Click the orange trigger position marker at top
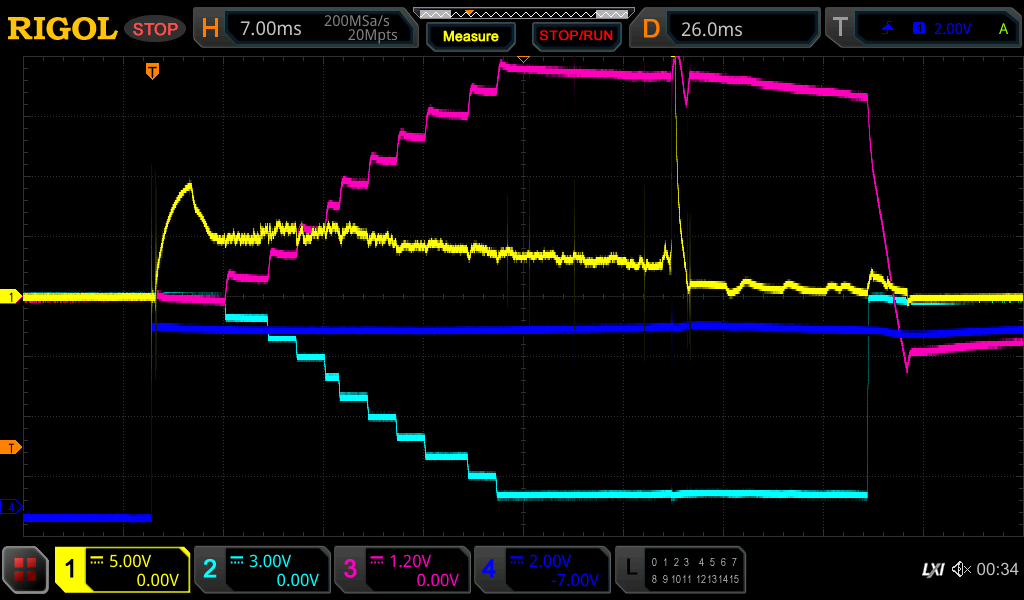The height and width of the screenshot is (600, 1024). point(152,70)
